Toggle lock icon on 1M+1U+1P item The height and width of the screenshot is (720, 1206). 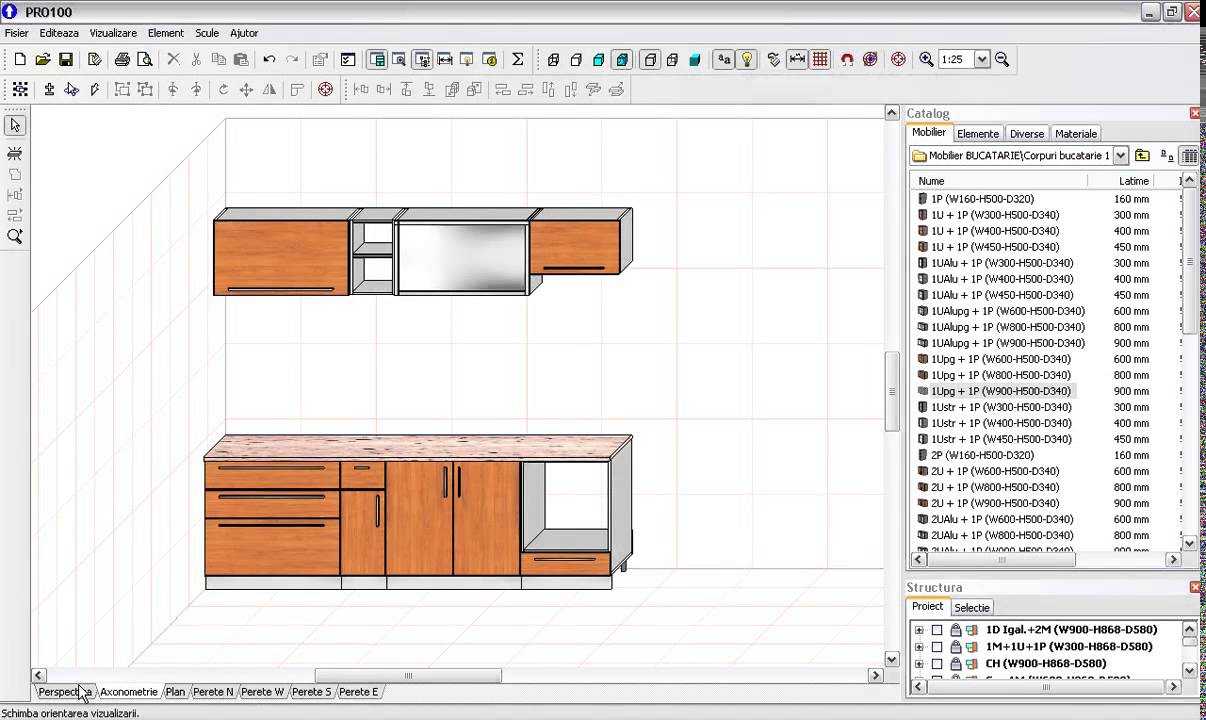955,647
